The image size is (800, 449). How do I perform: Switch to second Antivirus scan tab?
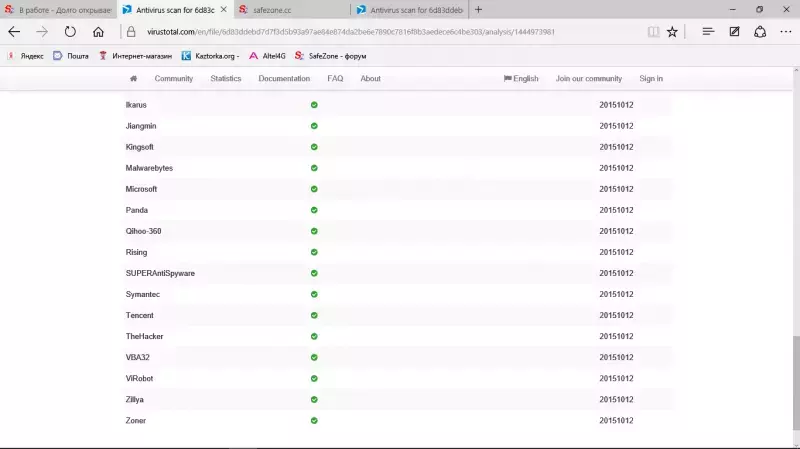coord(410,10)
